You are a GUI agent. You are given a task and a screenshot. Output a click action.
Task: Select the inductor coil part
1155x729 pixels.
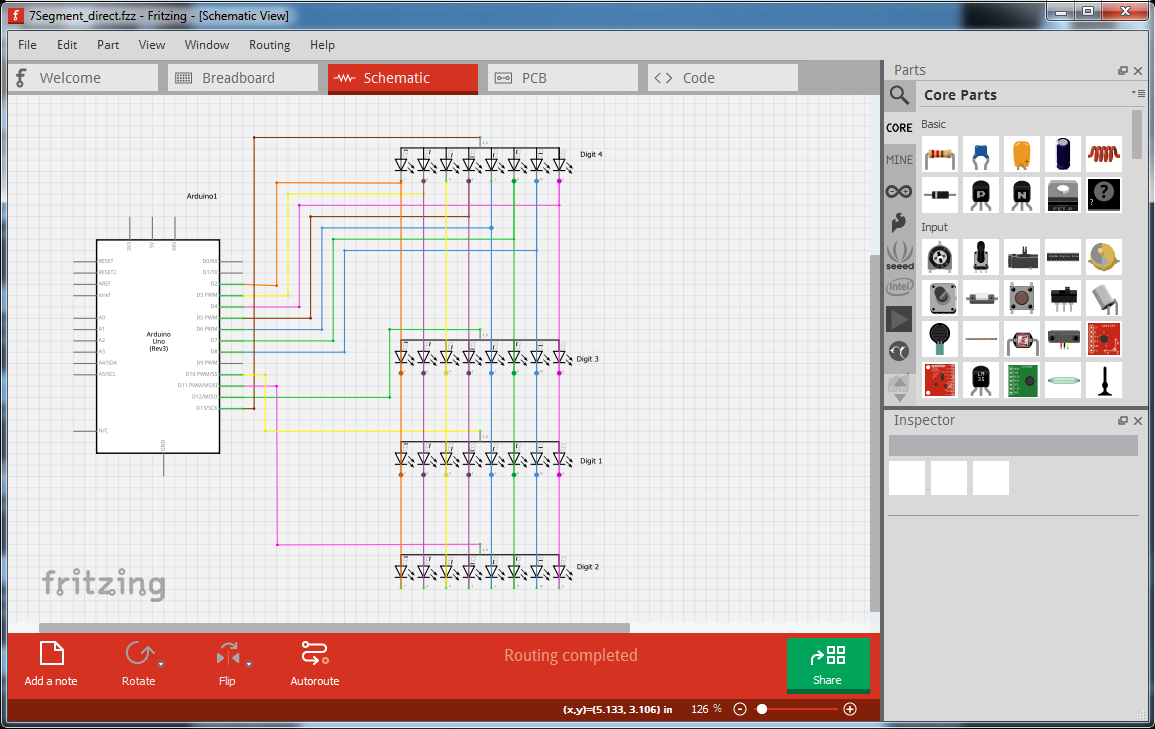click(1104, 153)
